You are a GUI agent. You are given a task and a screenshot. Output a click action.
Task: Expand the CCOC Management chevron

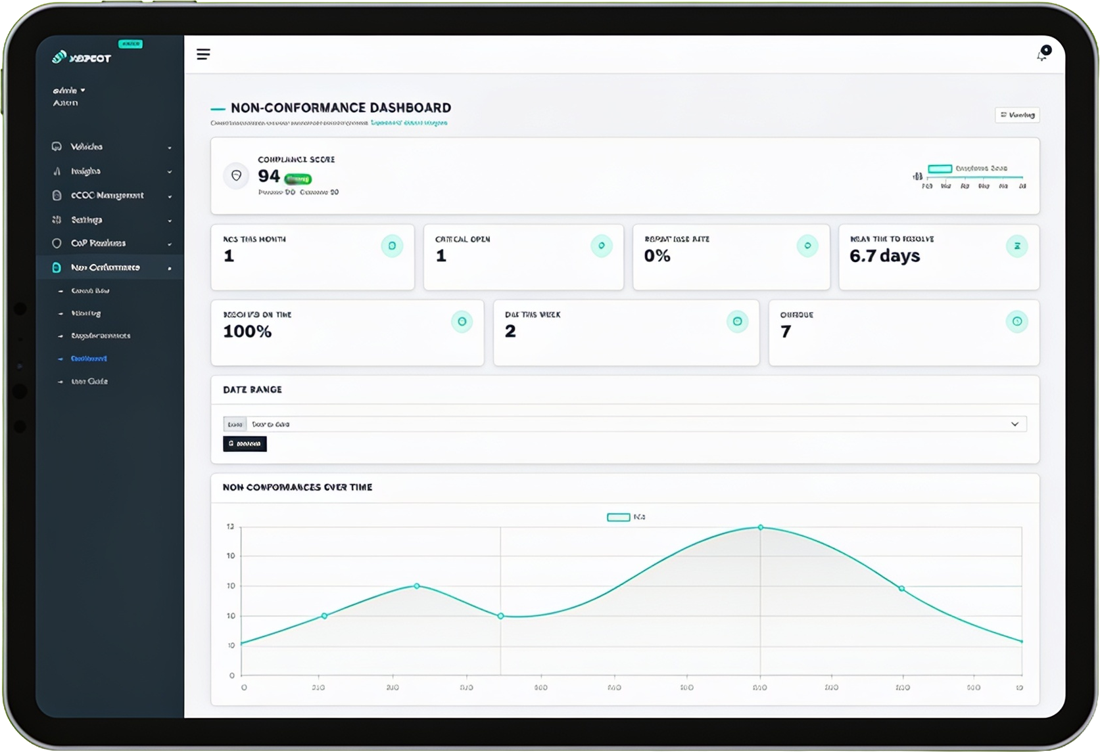tap(170, 196)
